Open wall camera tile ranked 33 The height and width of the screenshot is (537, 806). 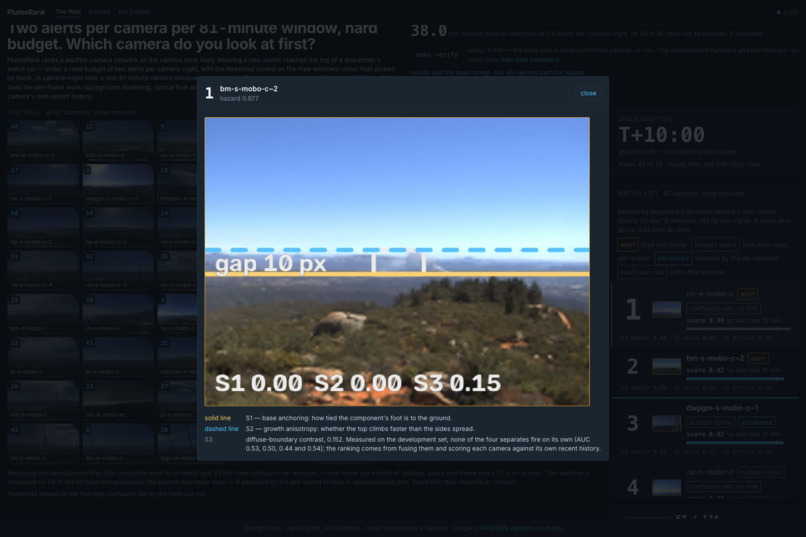[118, 400]
